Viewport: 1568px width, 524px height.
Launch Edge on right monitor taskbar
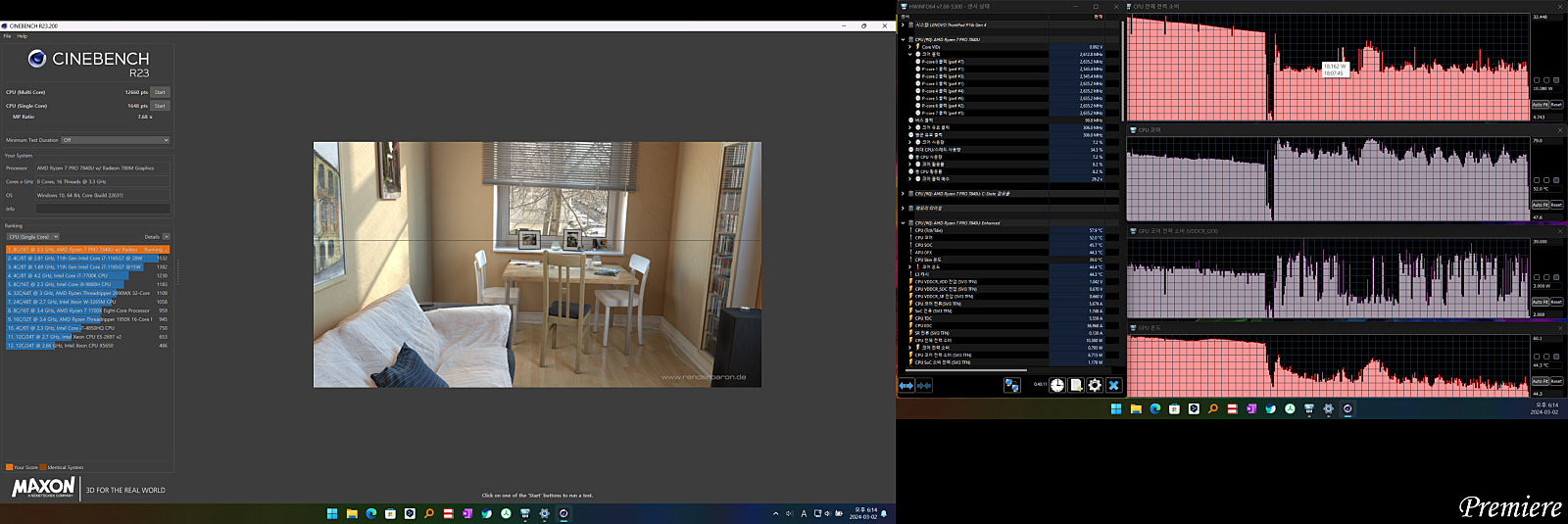1155,408
